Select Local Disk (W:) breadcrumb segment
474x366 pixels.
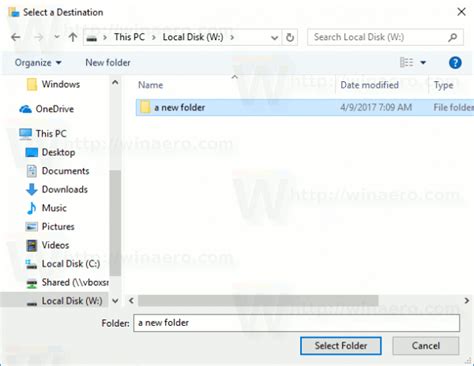click(193, 37)
